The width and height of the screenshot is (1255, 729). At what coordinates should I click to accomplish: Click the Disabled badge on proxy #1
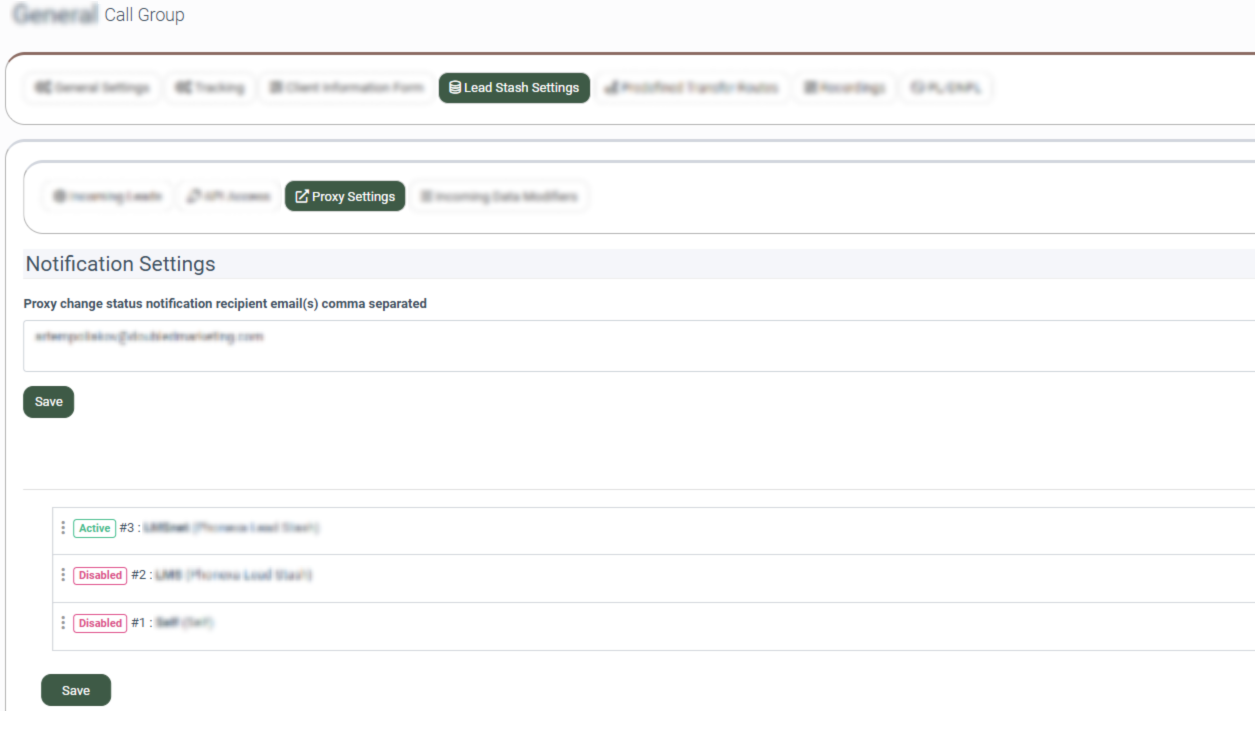click(100, 623)
